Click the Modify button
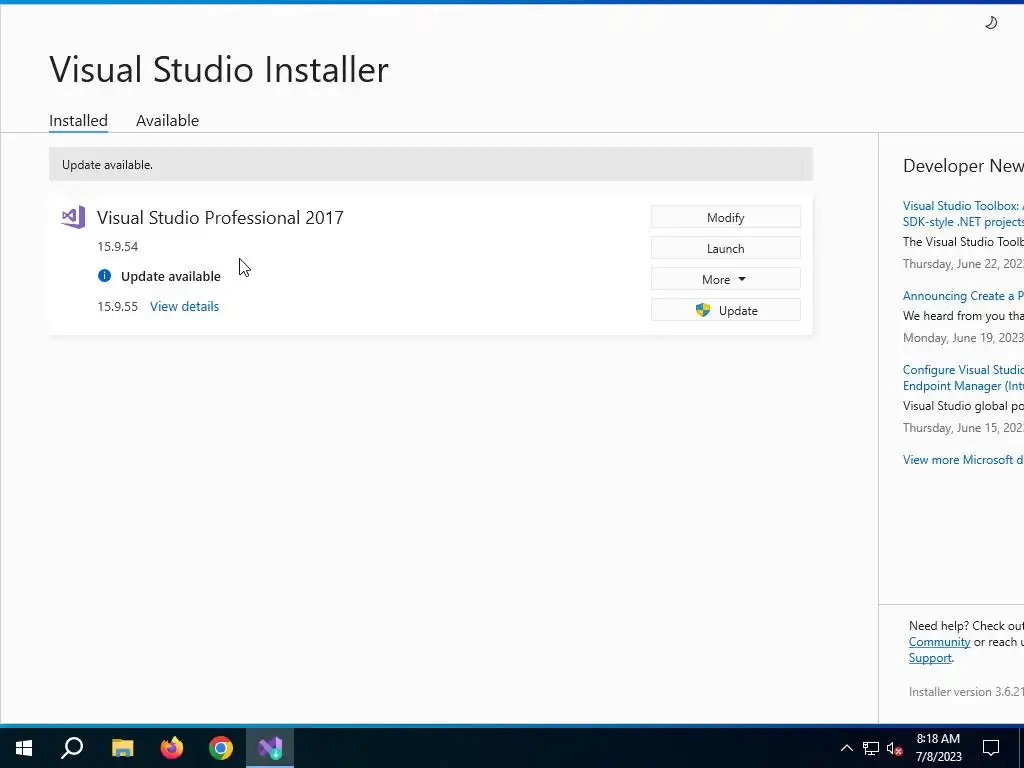Viewport: 1024px width, 768px height. 726,217
